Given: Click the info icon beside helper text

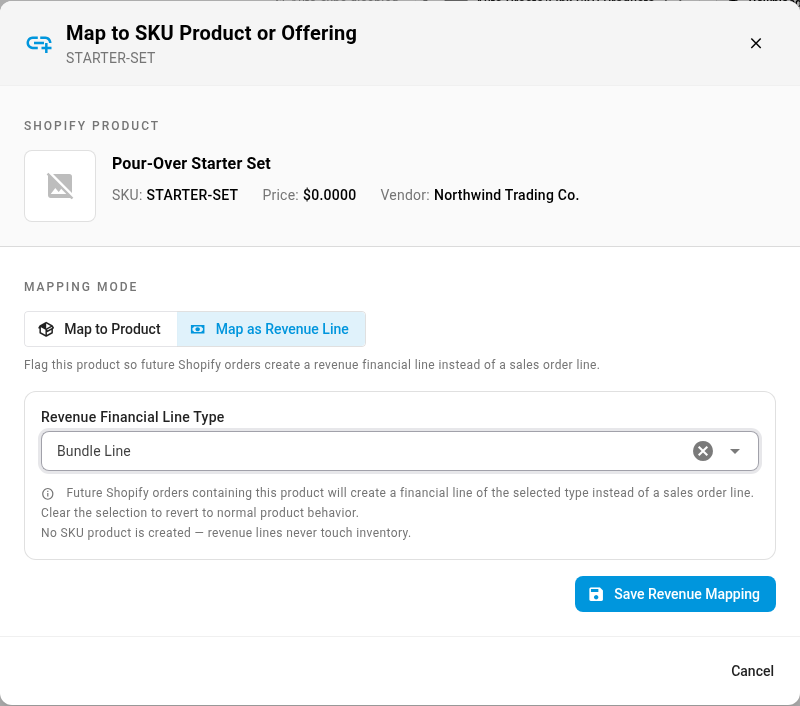Looking at the screenshot, I should pyautogui.click(x=47, y=494).
